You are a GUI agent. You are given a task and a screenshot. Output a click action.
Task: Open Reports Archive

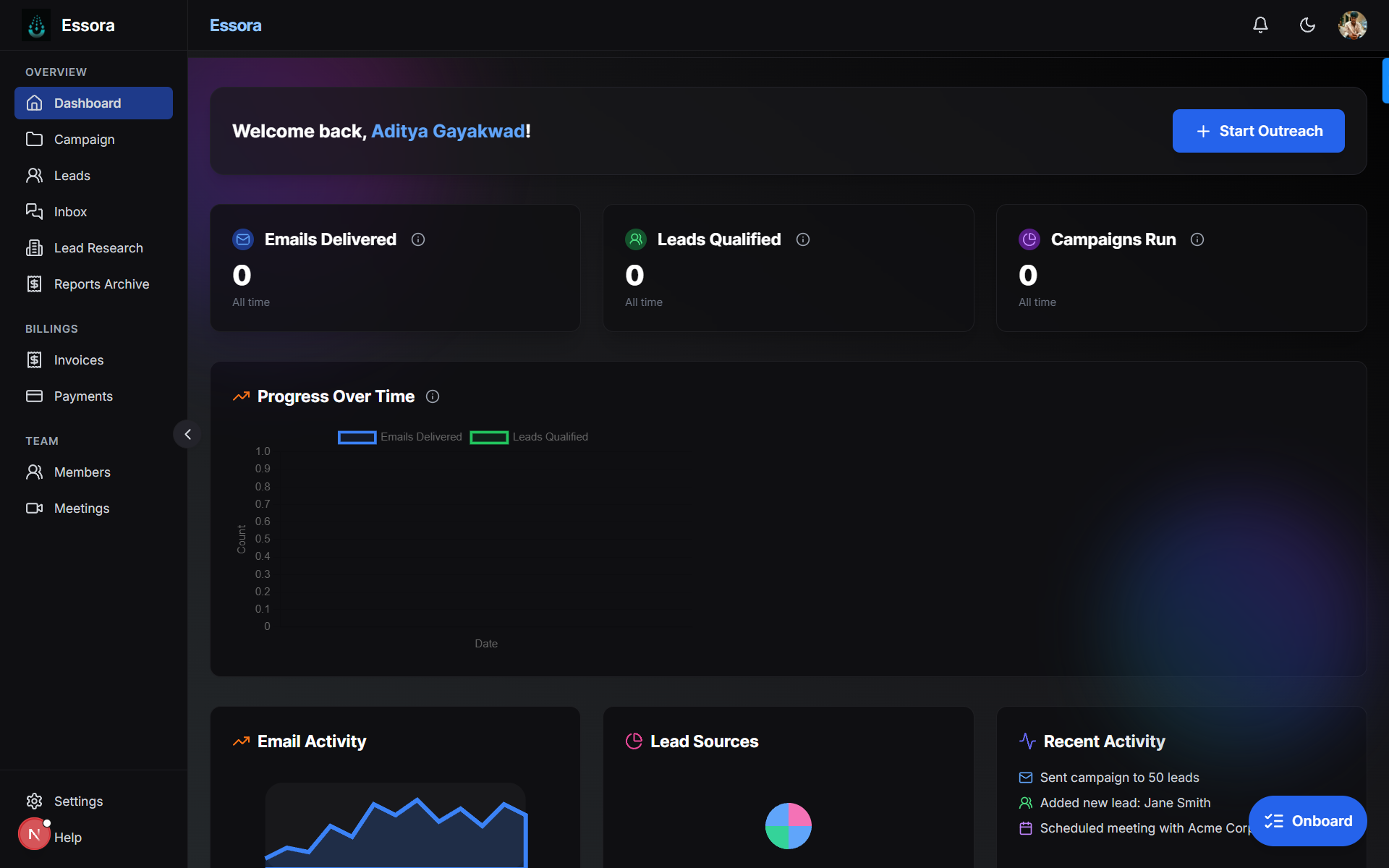click(93, 284)
